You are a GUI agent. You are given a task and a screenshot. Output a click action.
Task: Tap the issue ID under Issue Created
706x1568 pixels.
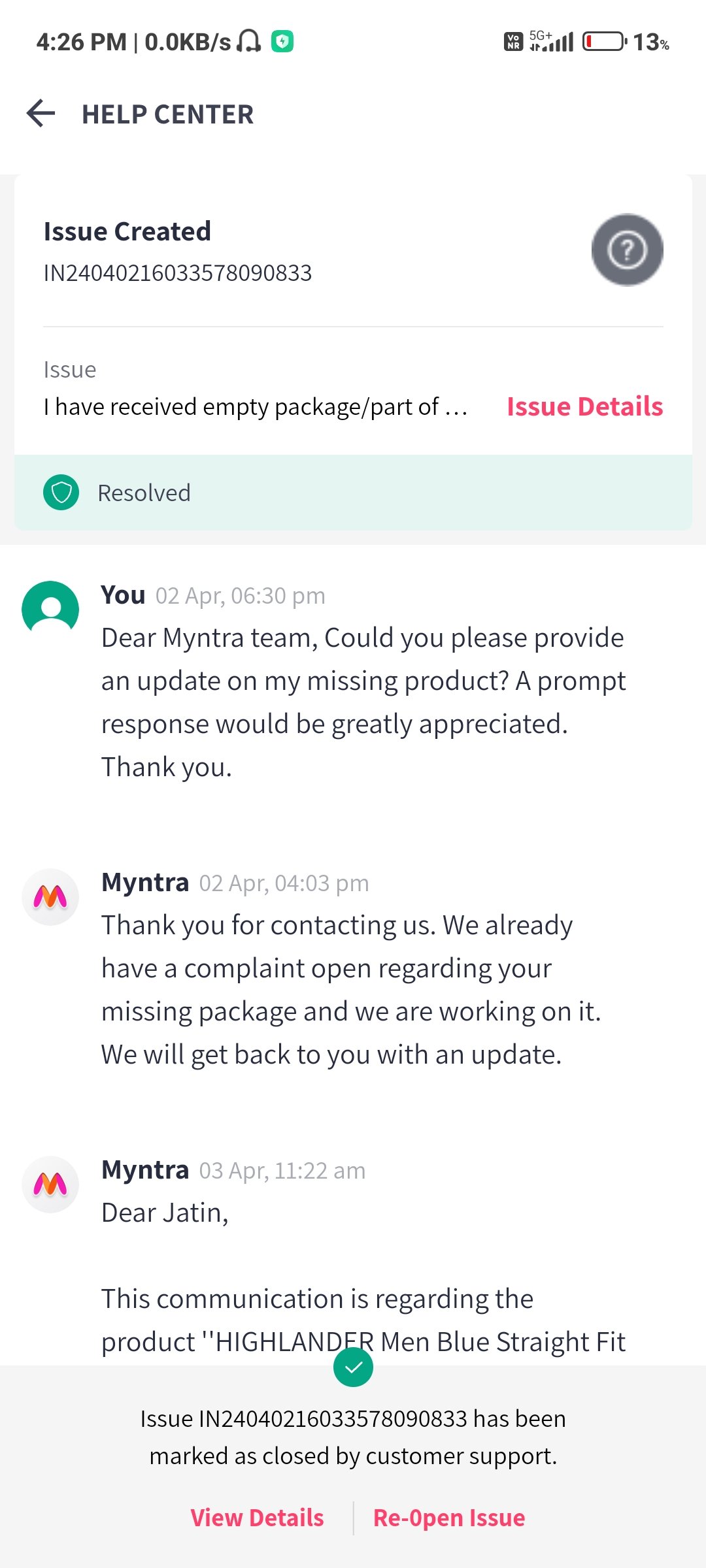click(x=178, y=272)
